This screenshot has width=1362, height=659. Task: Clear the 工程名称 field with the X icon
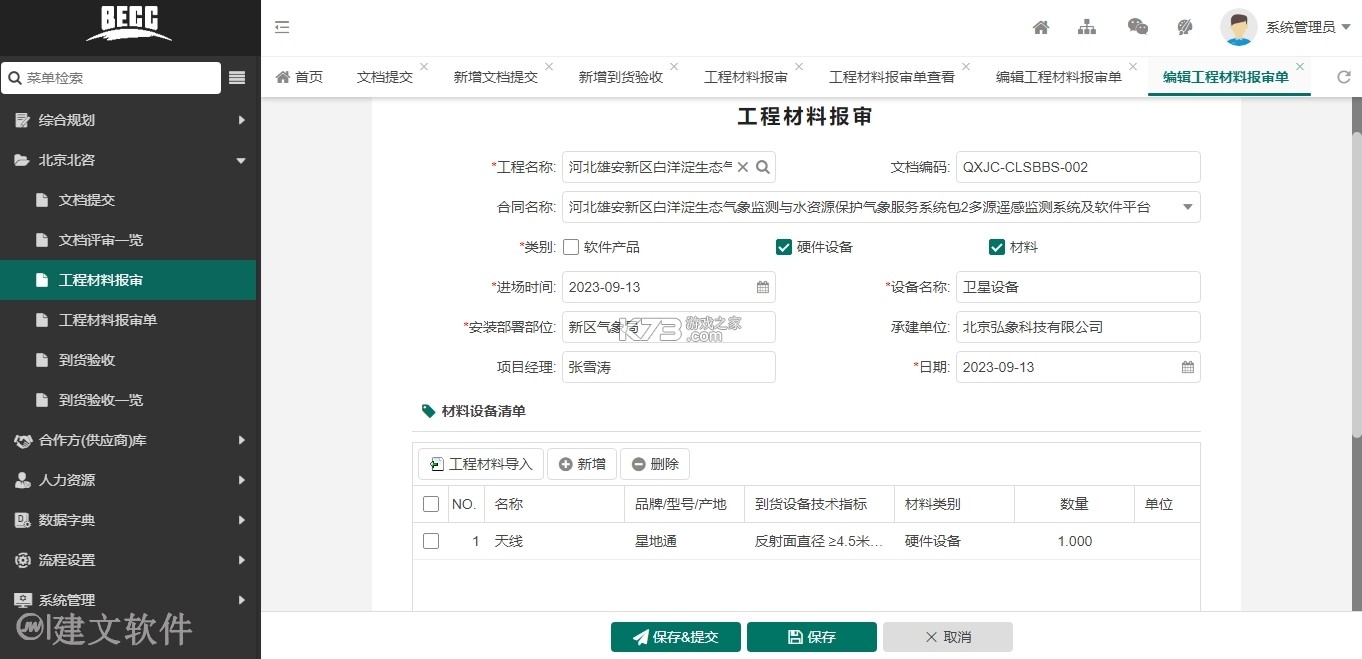click(743, 167)
